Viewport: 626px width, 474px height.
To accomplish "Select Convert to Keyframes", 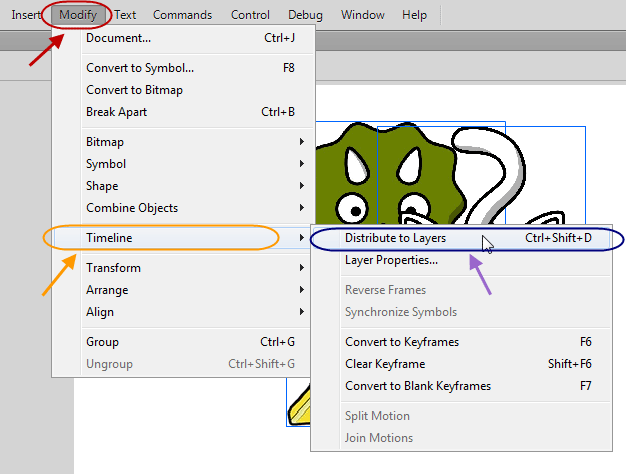I will coord(461,342).
